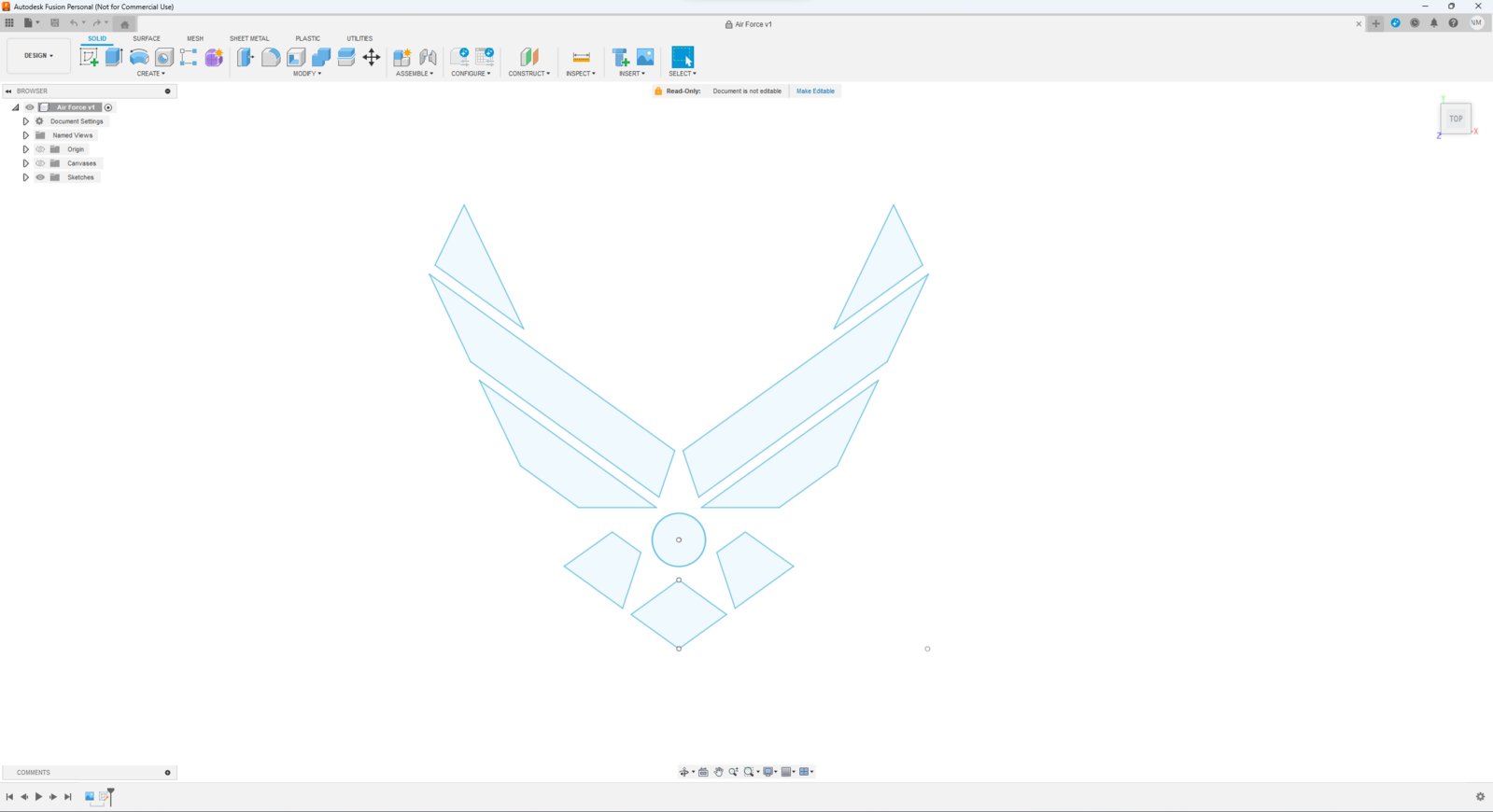Image resolution: width=1493 pixels, height=812 pixels.
Task: Jump to timeline beginning
Action: coord(9,797)
